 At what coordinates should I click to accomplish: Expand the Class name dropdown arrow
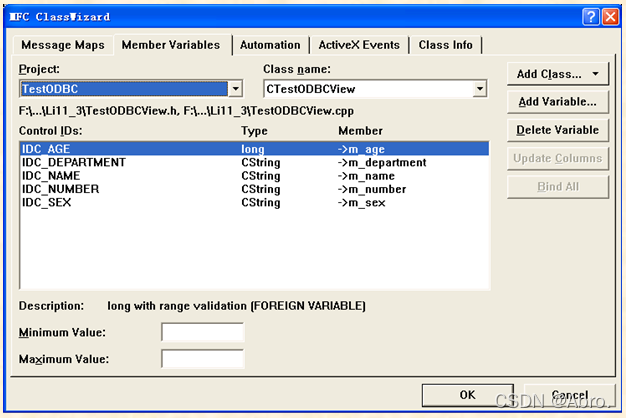pyautogui.click(x=480, y=89)
